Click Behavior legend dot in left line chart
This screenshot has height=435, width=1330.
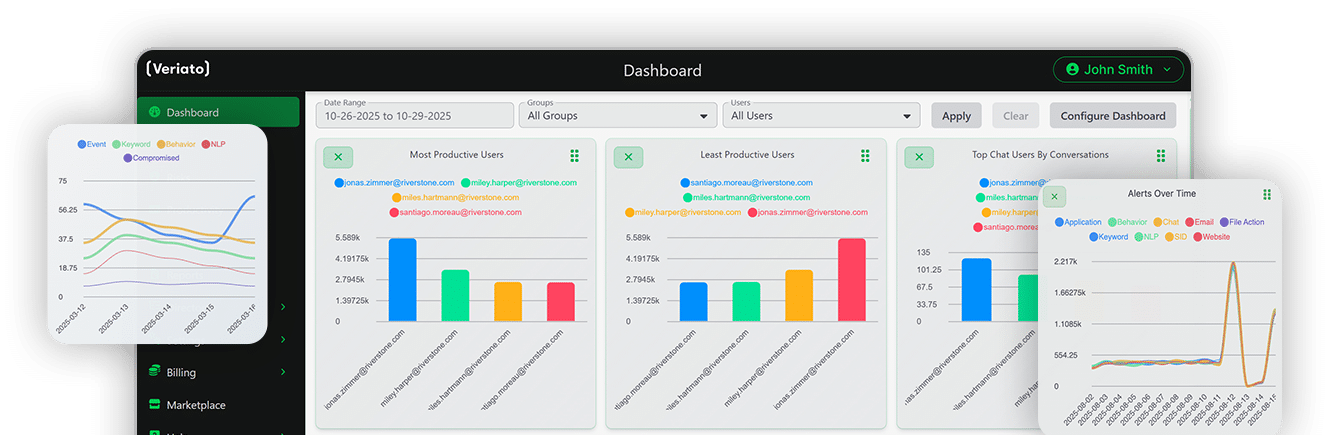tap(159, 145)
